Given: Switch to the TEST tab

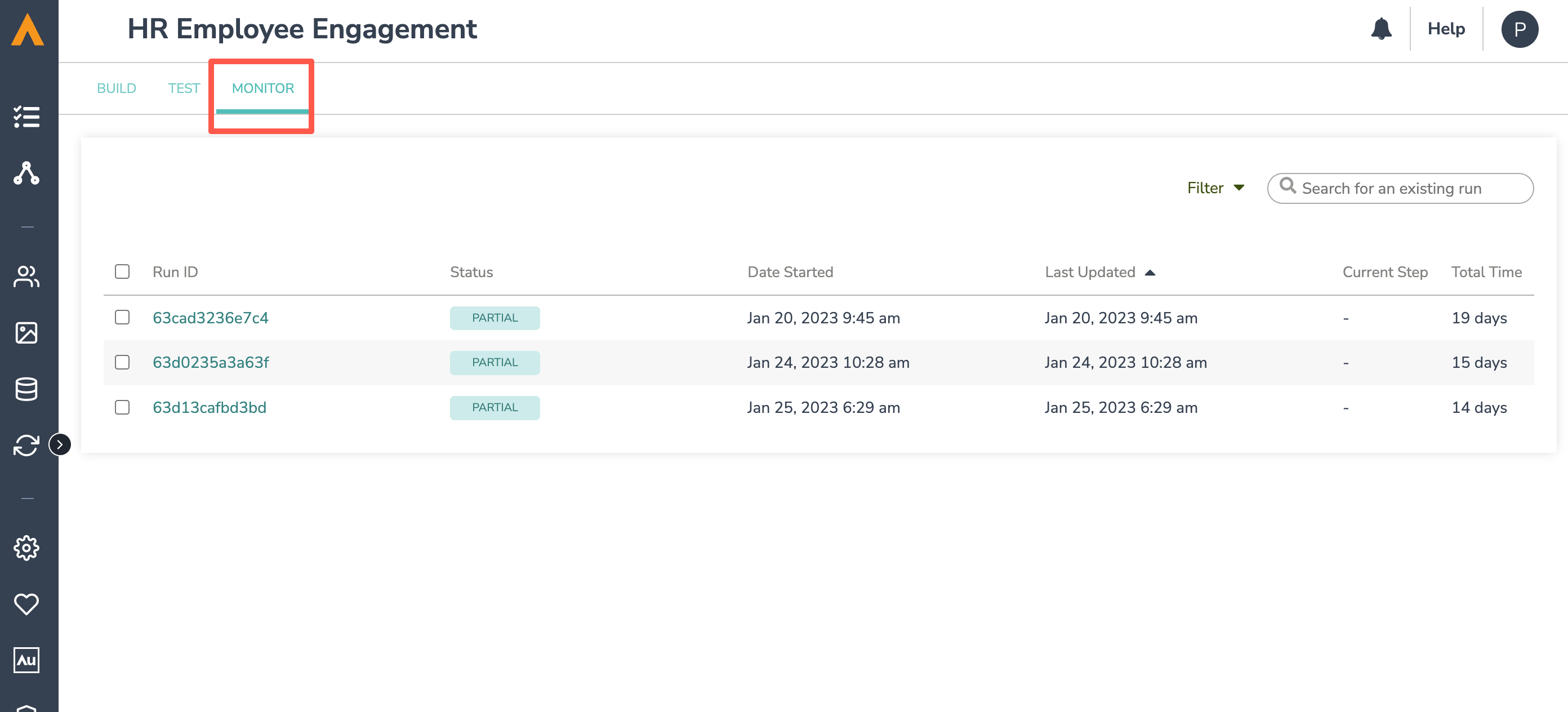Looking at the screenshot, I should pos(184,88).
